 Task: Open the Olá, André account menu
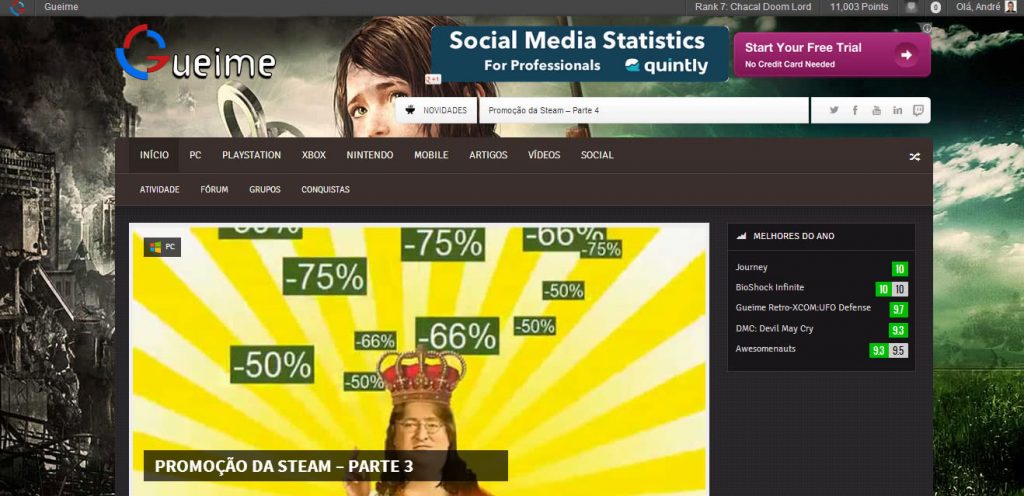(978, 7)
